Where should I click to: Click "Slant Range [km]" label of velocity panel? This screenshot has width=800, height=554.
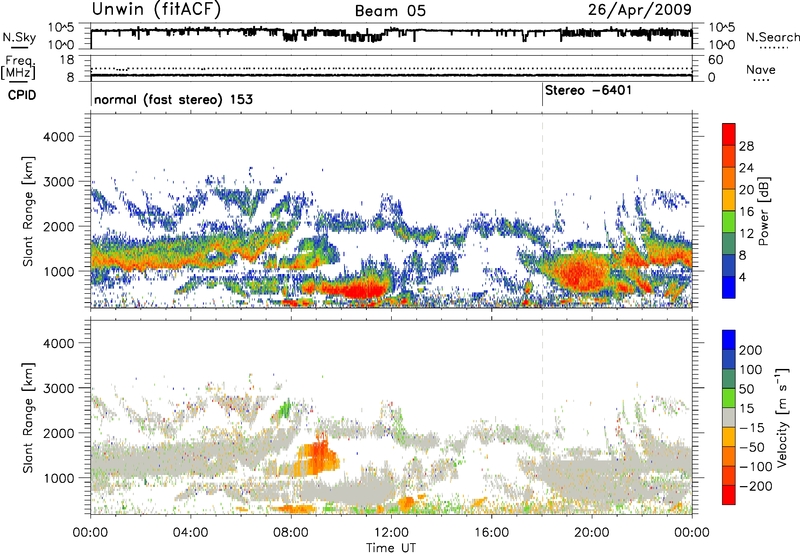[28, 418]
